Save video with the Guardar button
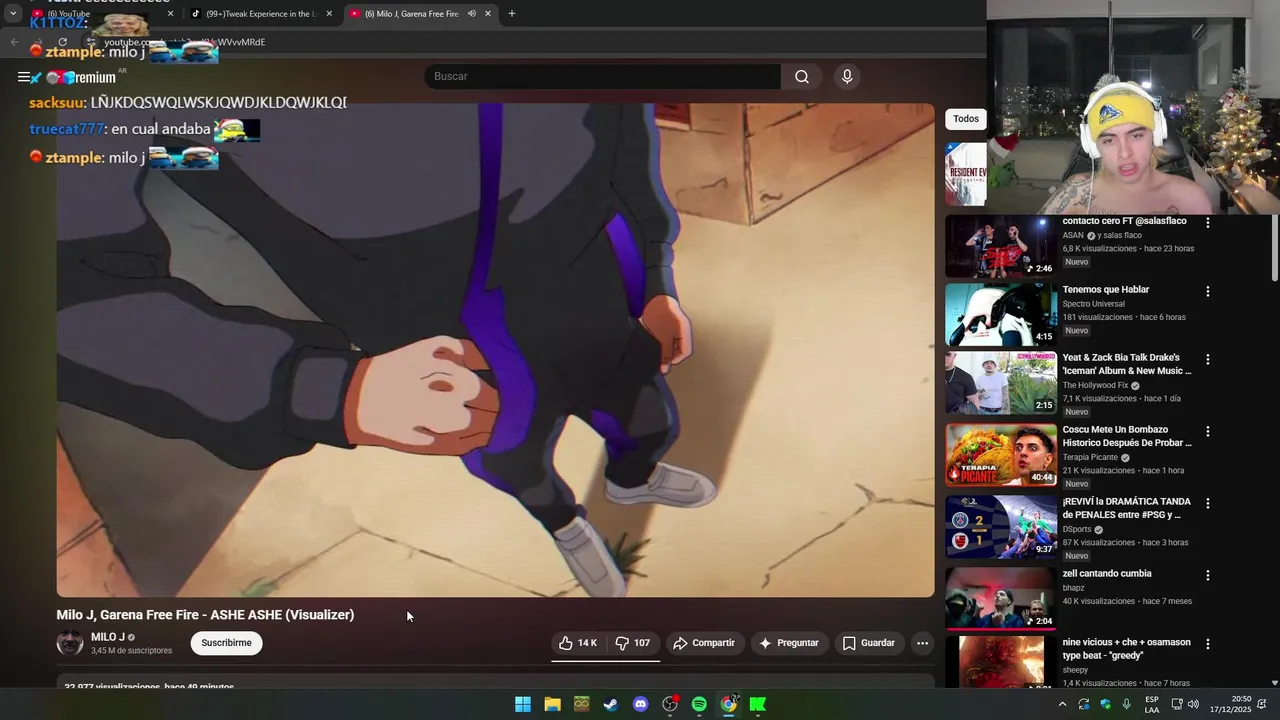Viewport: 1280px width, 720px height. (869, 643)
